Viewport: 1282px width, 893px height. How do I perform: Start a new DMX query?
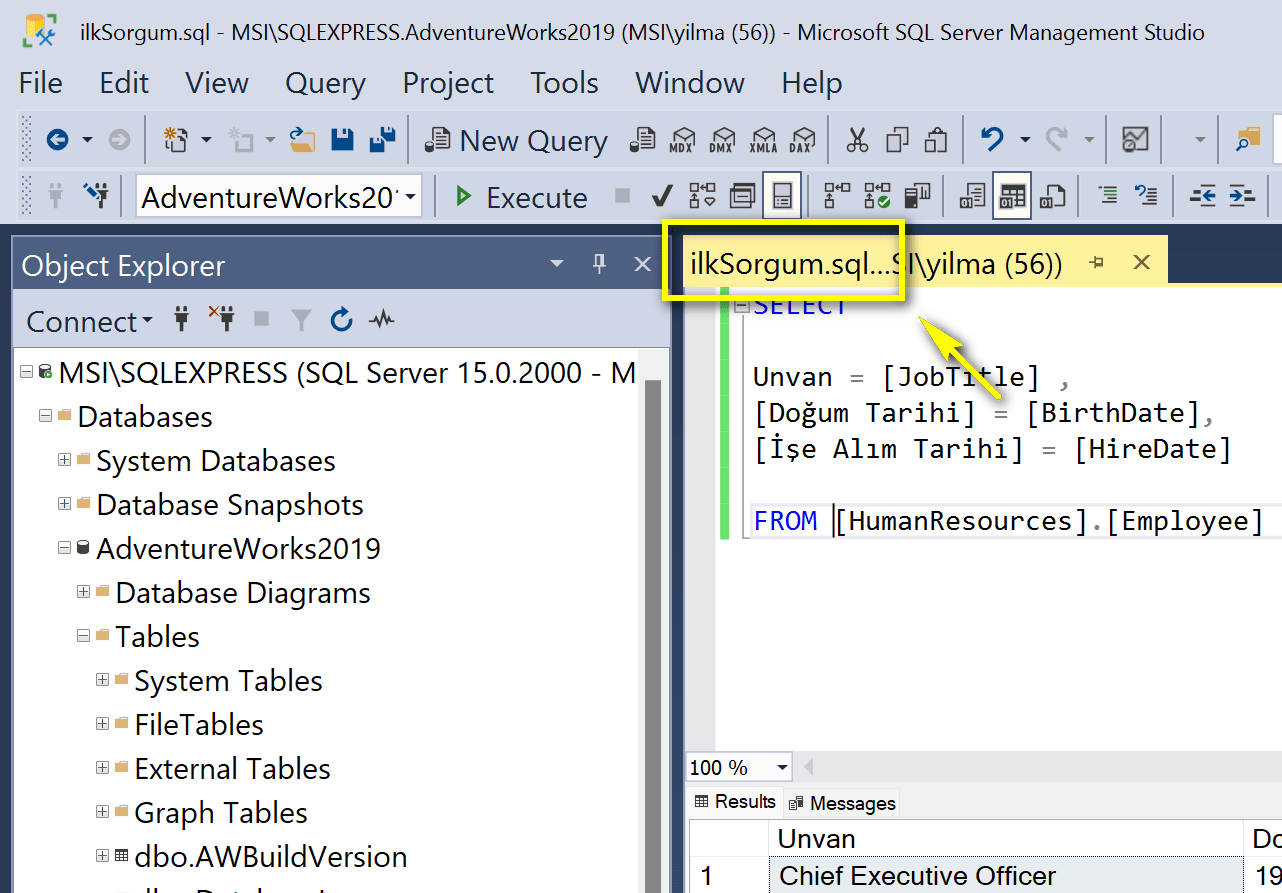pos(722,140)
